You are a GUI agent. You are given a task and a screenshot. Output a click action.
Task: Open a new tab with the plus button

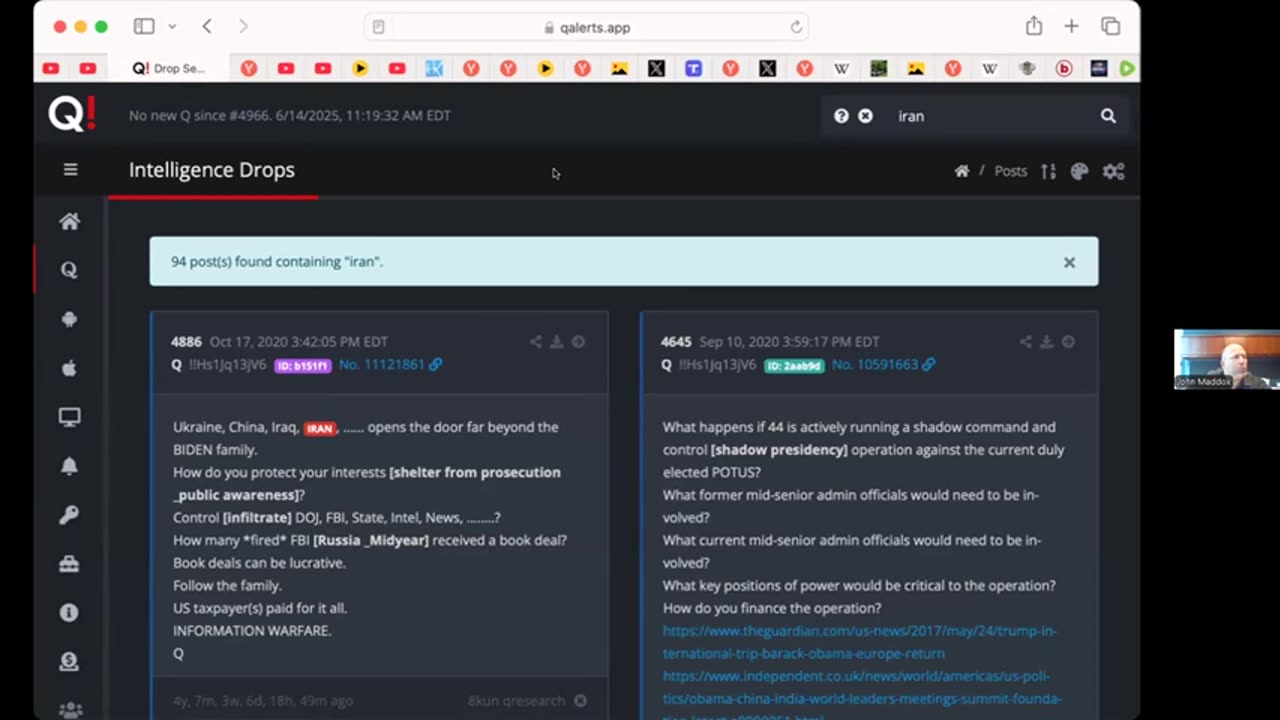tap(1071, 27)
